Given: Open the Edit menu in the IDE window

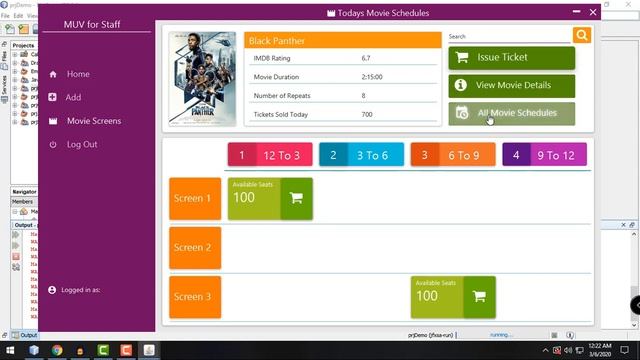Looking at the screenshot, I should point(18,16).
